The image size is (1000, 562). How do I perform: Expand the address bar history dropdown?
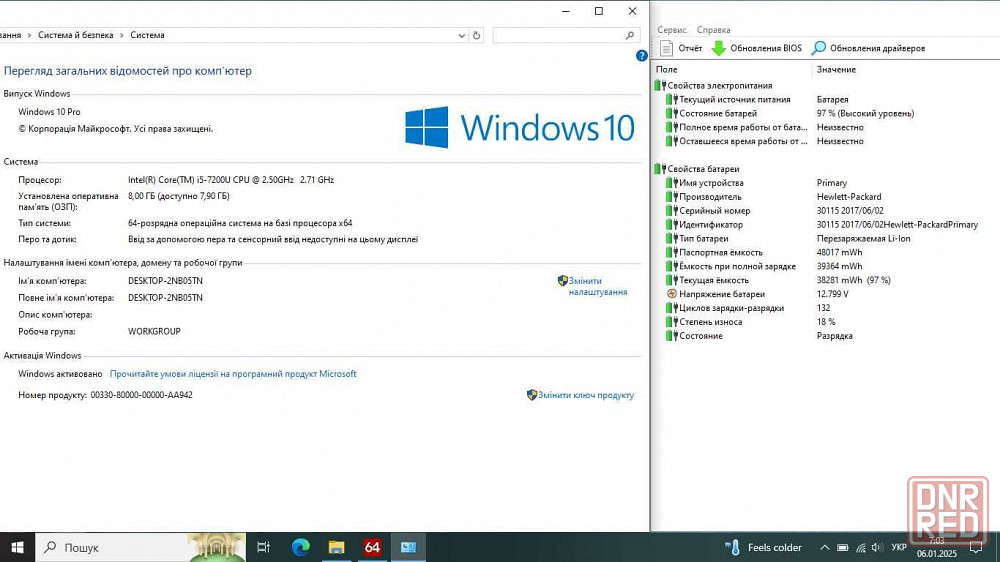462,36
